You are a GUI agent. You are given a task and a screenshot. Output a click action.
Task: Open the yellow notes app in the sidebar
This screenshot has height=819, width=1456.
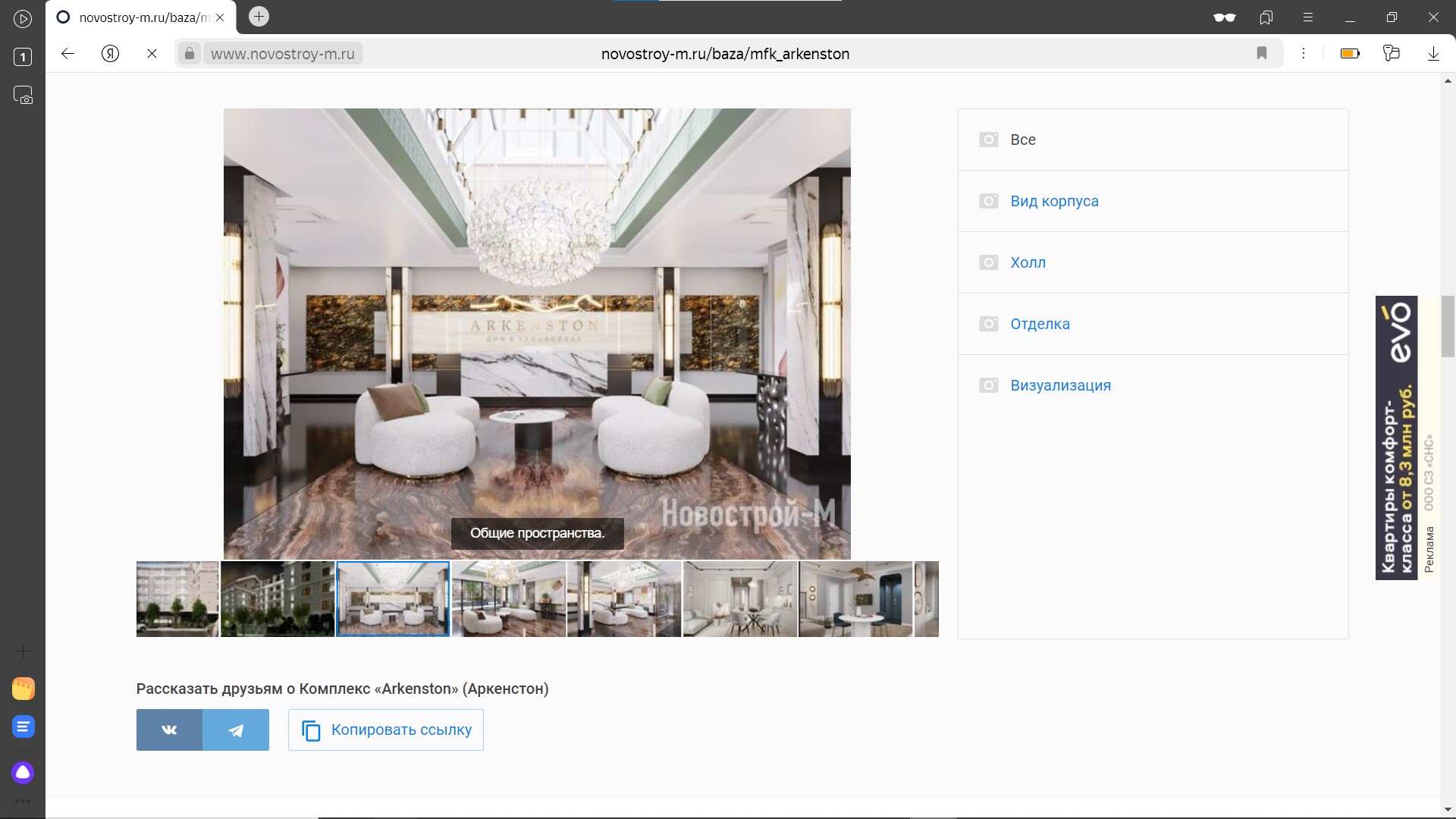click(x=24, y=689)
